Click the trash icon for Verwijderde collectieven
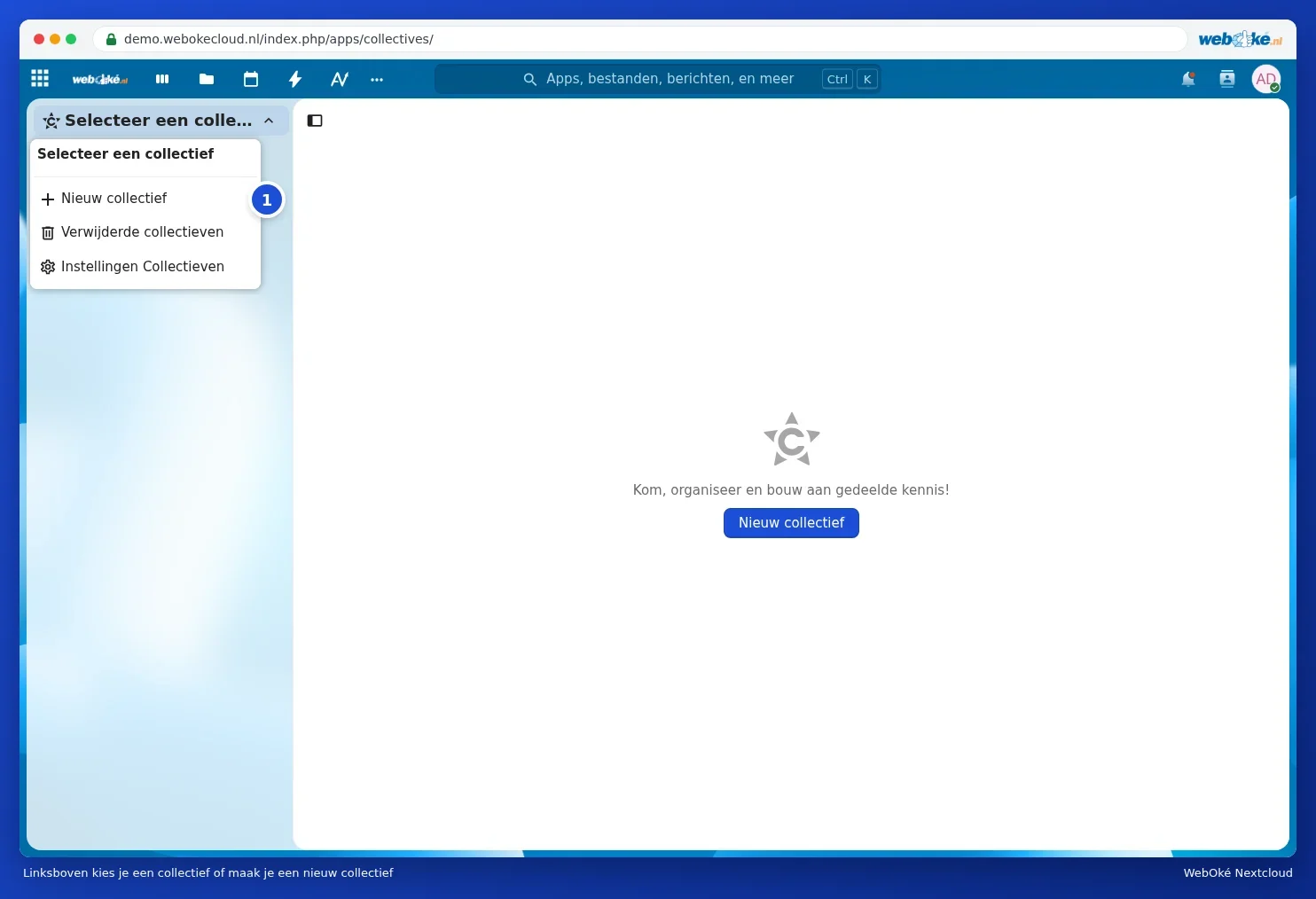The image size is (1316, 899). click(48, 233)
